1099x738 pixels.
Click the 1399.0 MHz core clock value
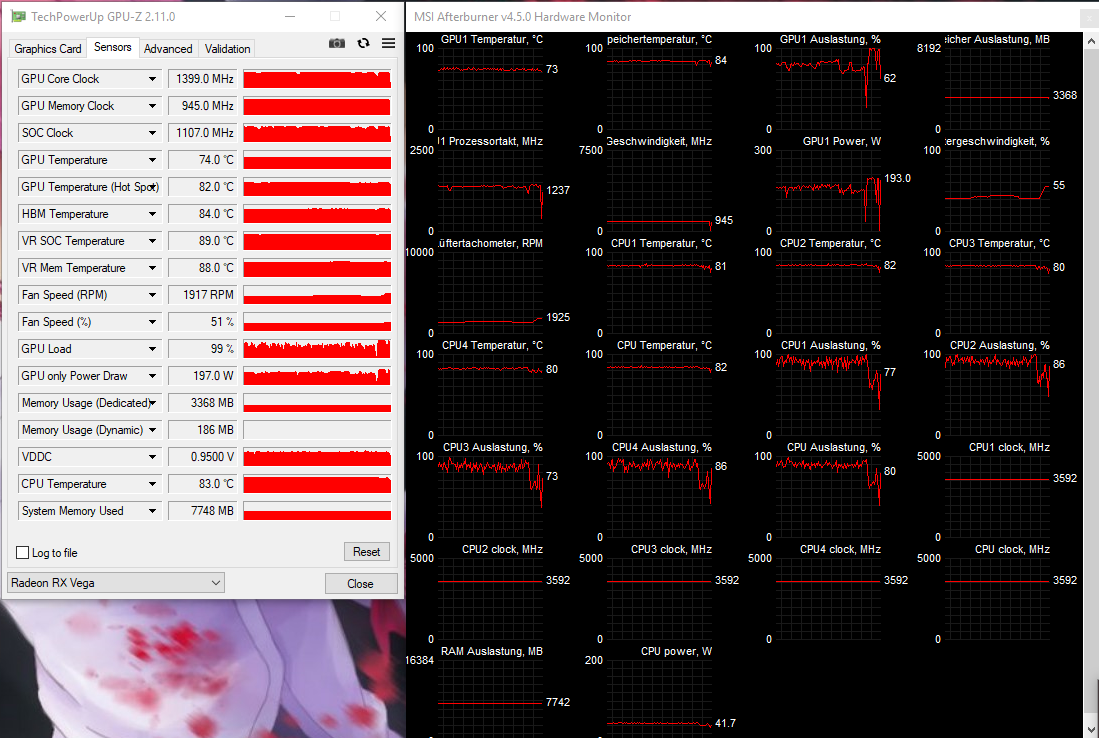203,79
